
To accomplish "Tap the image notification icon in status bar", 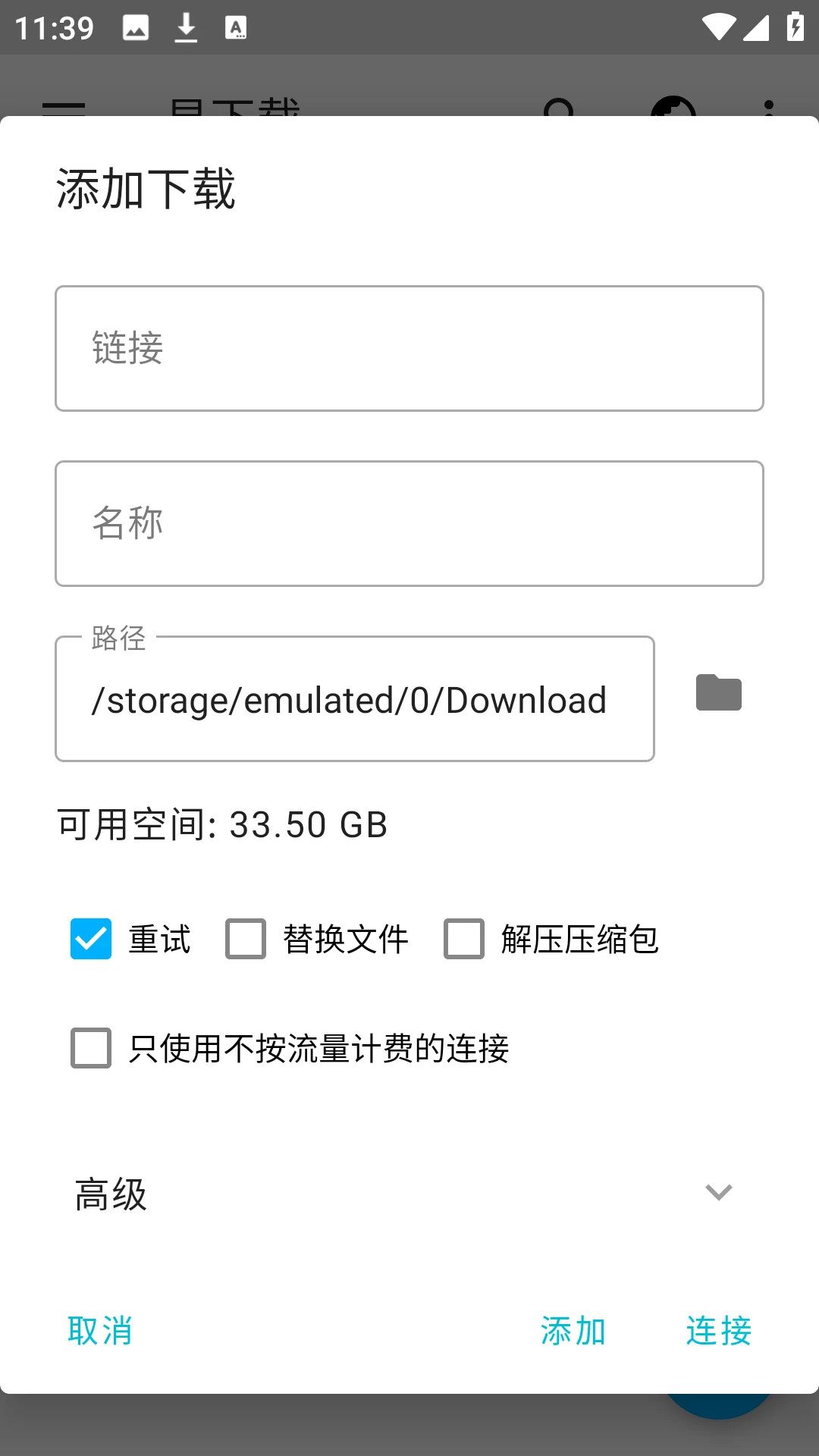I will pyautogui.click(x=136, y=28).
